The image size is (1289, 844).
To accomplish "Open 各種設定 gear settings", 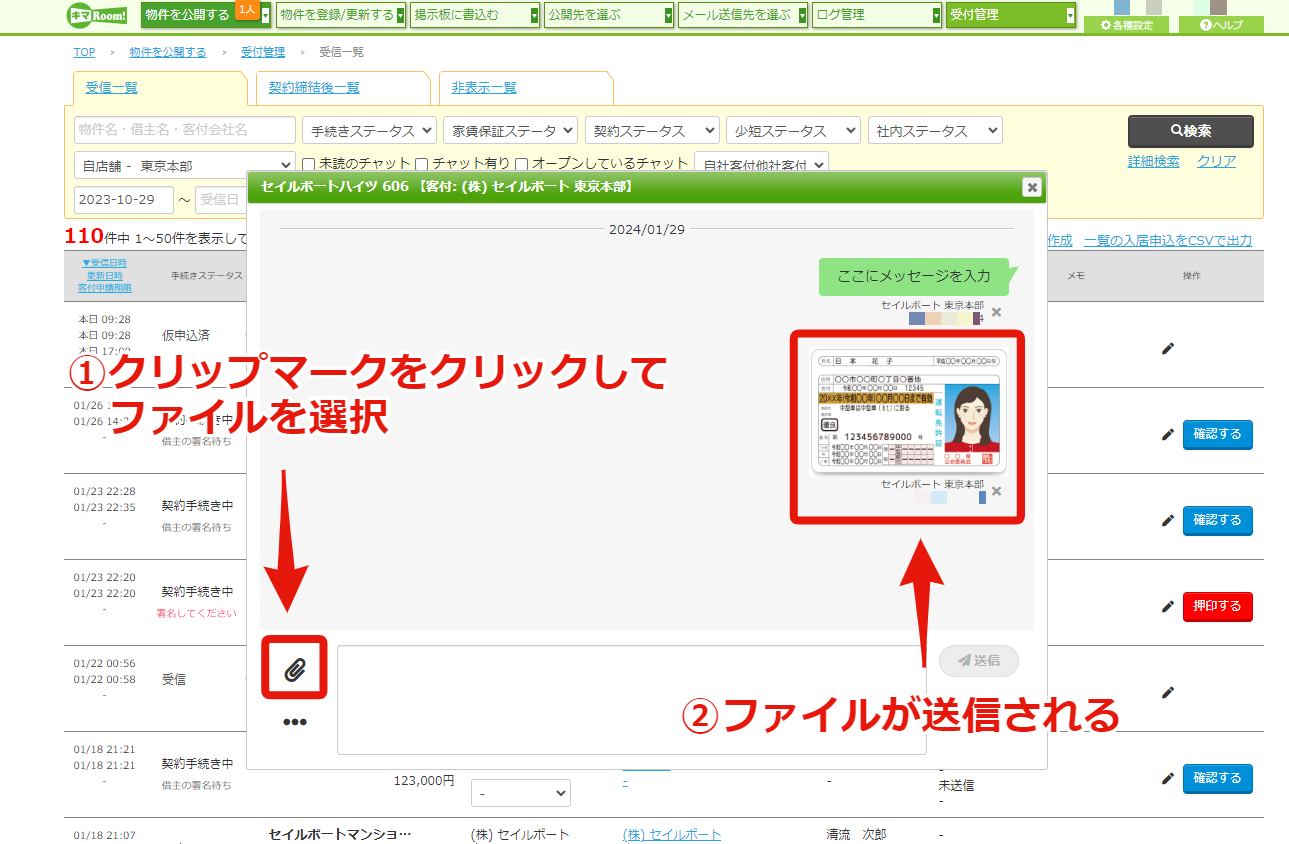I will click(x=1125, y=25).
